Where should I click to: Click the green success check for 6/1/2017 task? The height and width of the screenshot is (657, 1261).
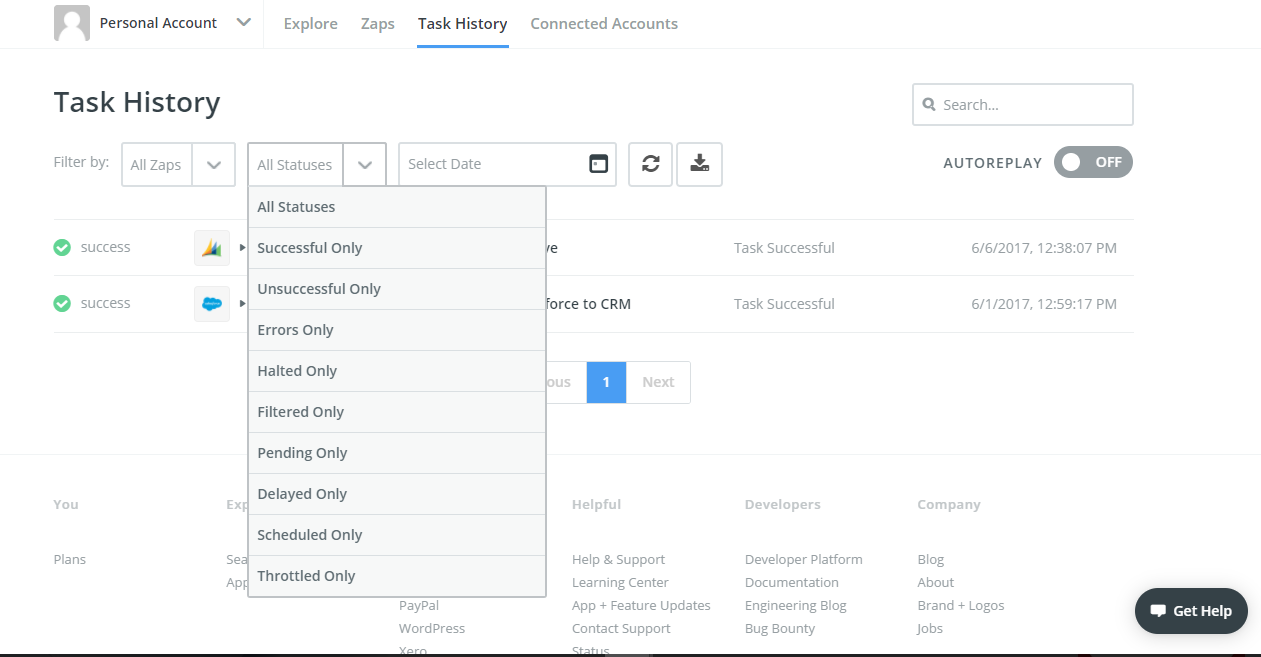click(x=62, y=303)
